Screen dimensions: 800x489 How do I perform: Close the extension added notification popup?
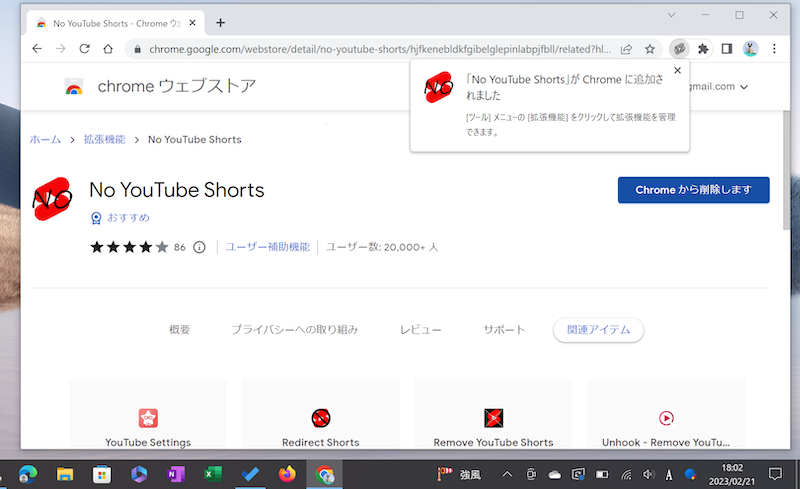click(677, 70)
